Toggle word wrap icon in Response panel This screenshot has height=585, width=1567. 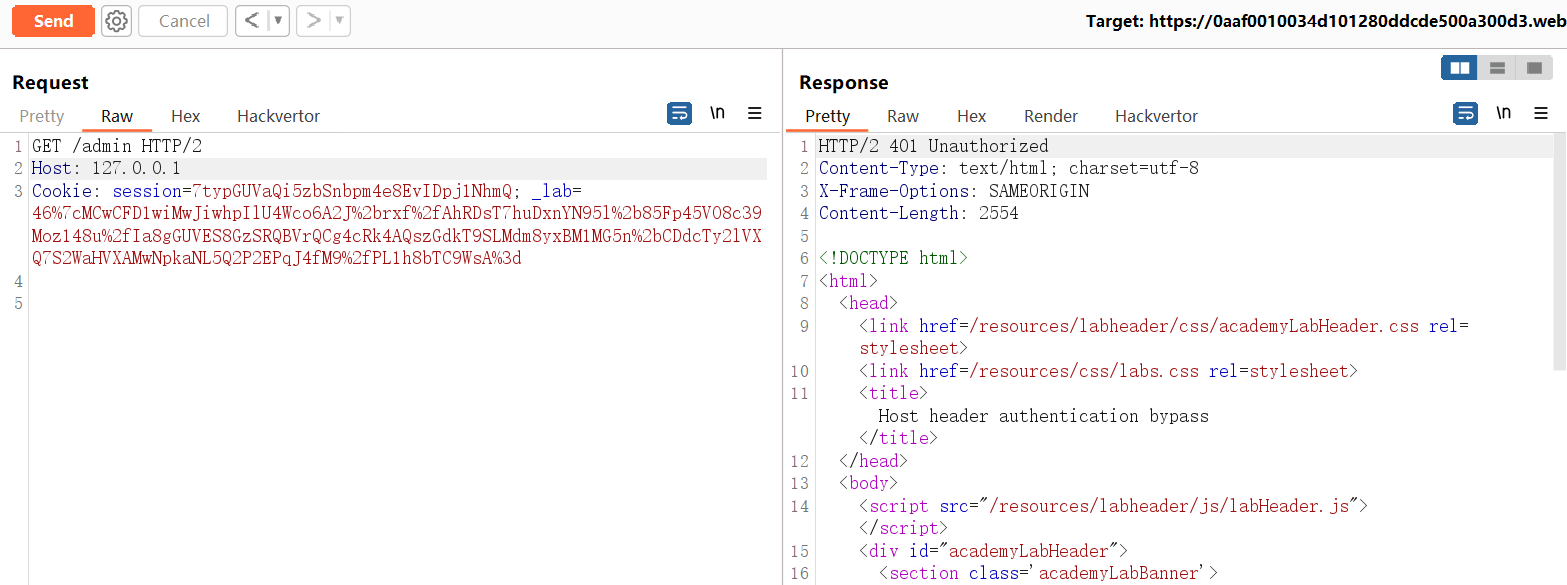(x=1465, y=114)
